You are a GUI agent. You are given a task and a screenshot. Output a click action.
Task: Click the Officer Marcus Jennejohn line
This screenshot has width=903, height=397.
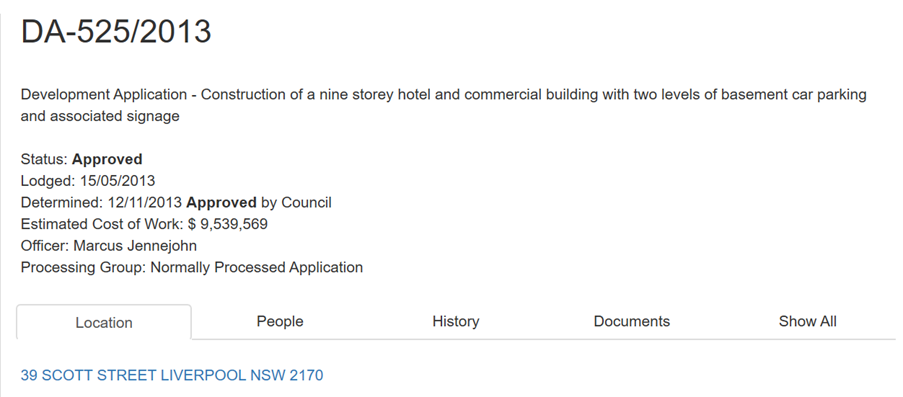[109, 246]
